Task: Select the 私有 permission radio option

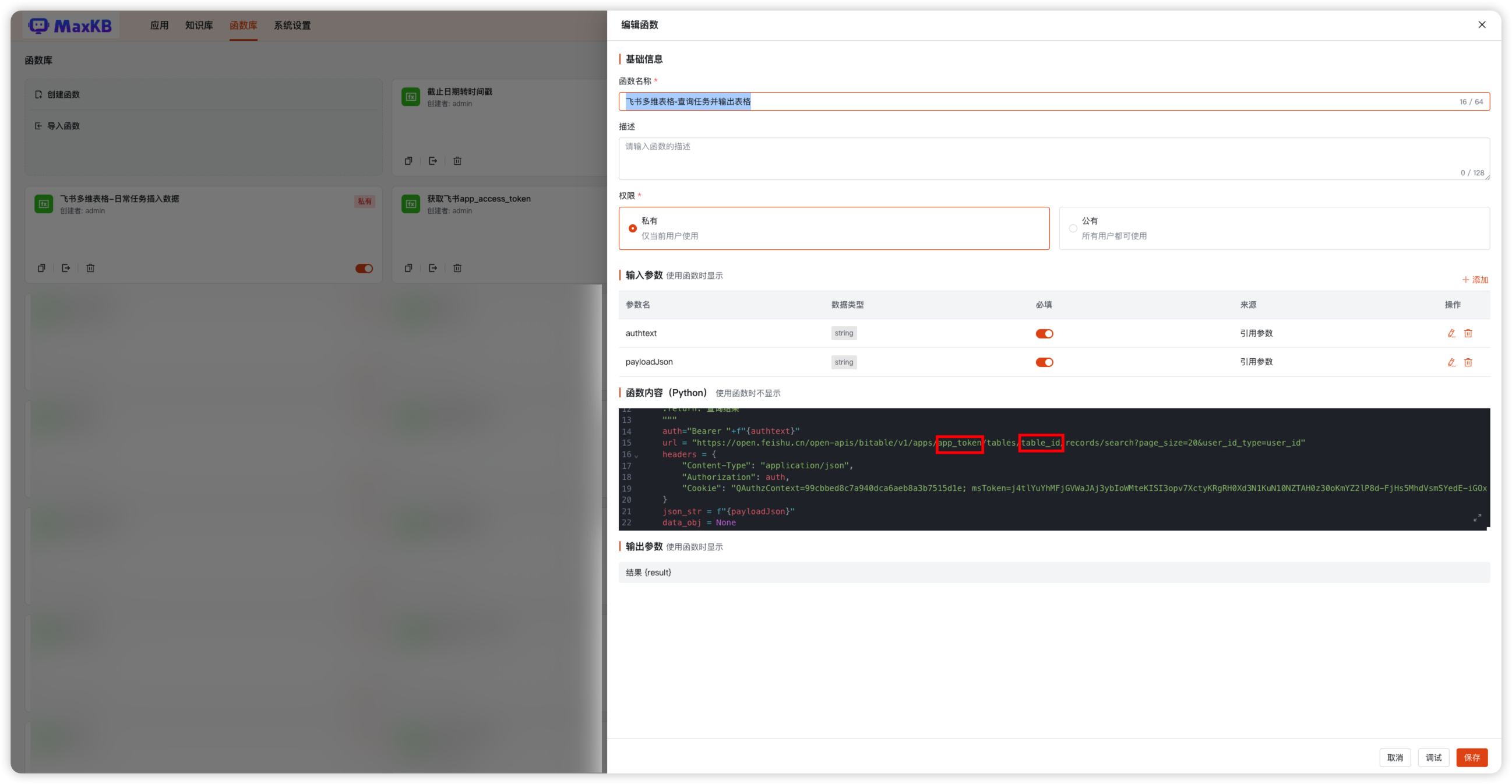Action: pyautogui.click(x=633, y=228)
